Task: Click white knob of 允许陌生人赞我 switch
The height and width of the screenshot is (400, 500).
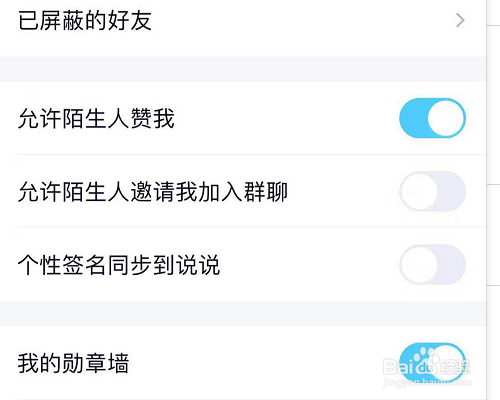Action: pos(446,118)
